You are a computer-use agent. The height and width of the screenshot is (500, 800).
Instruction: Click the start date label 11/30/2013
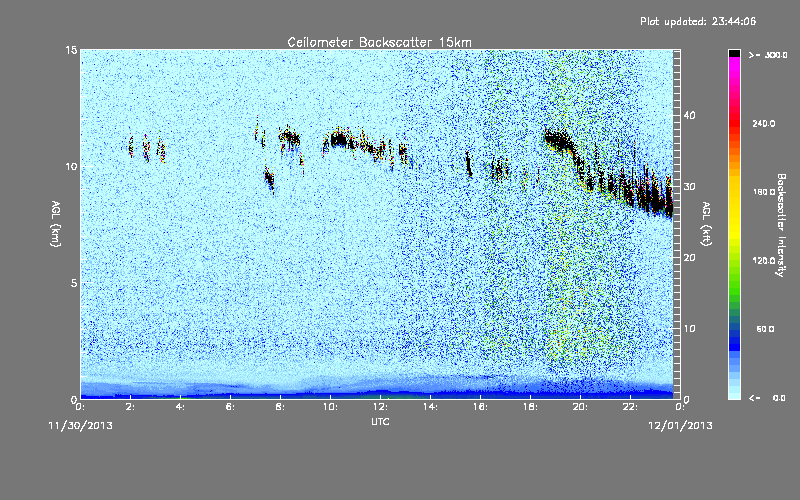(80, 426)
